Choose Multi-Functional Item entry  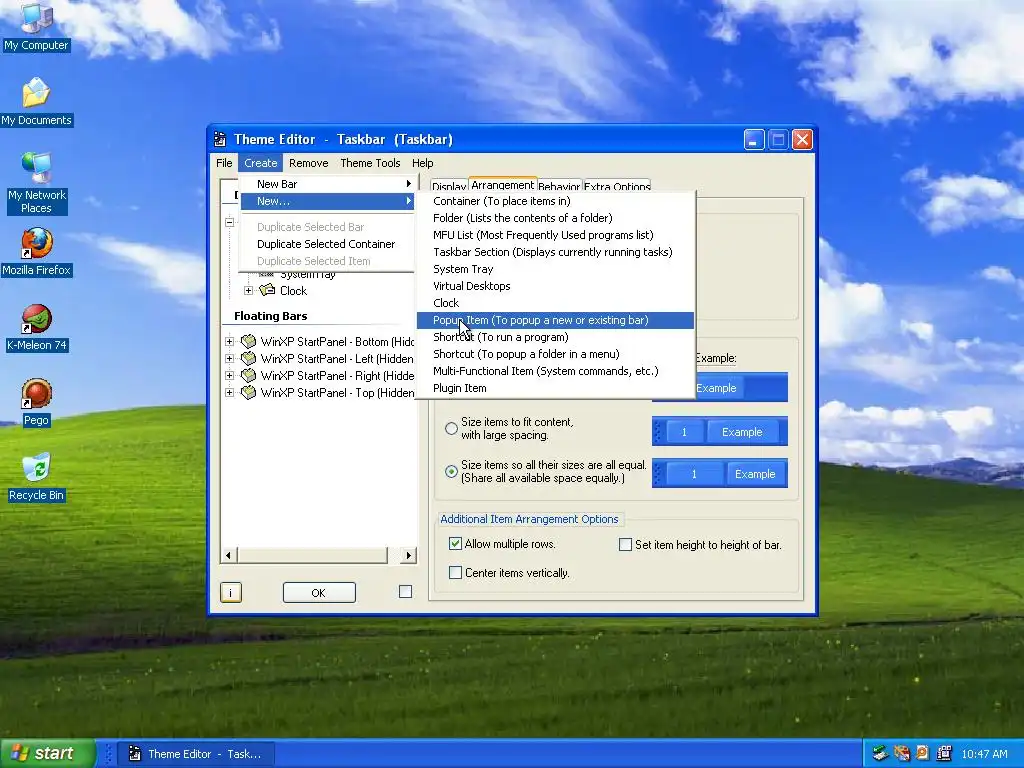point(555,371)
